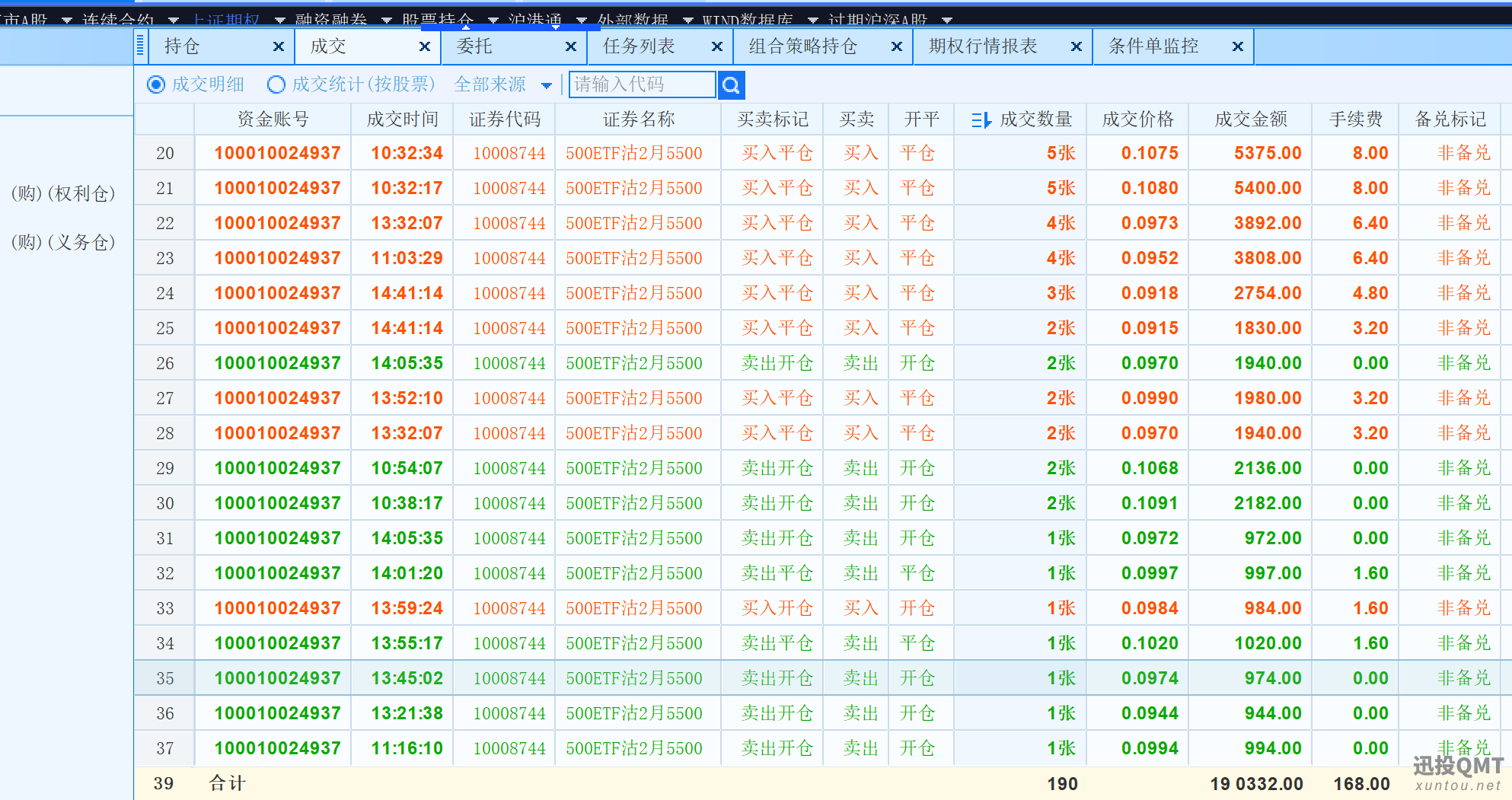Click the 3892.00 amount in row 22

[x=1268, y=223]
